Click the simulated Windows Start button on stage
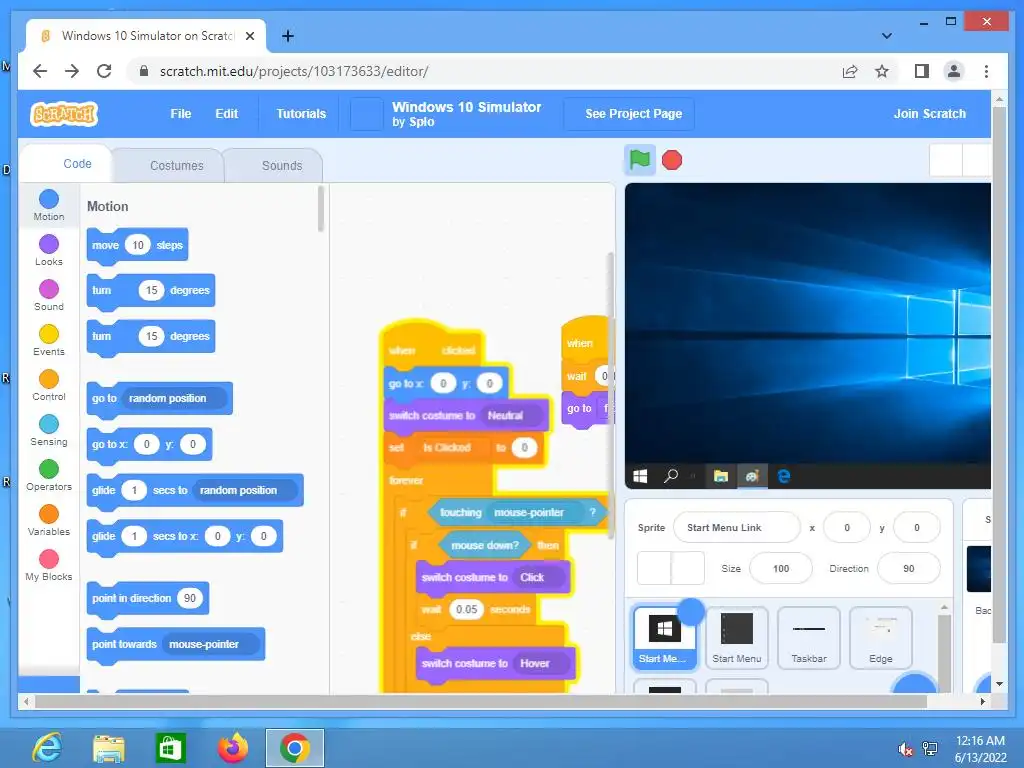 click(x=640, y=476)
